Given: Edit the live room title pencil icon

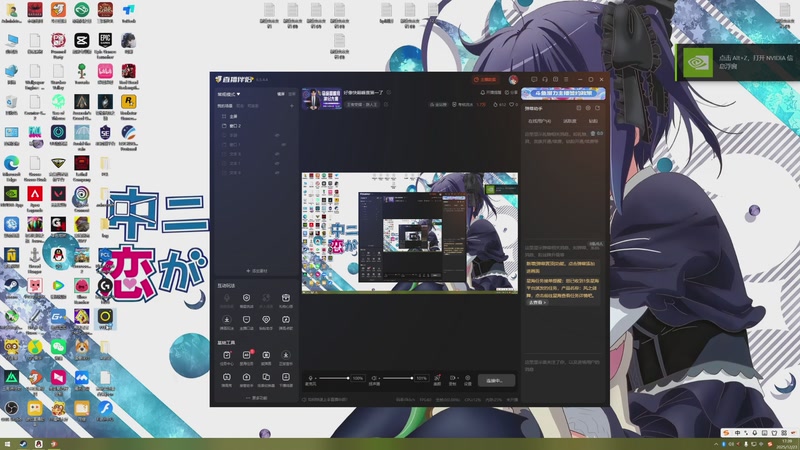Looking at the screenshot, I should (389, 92).
